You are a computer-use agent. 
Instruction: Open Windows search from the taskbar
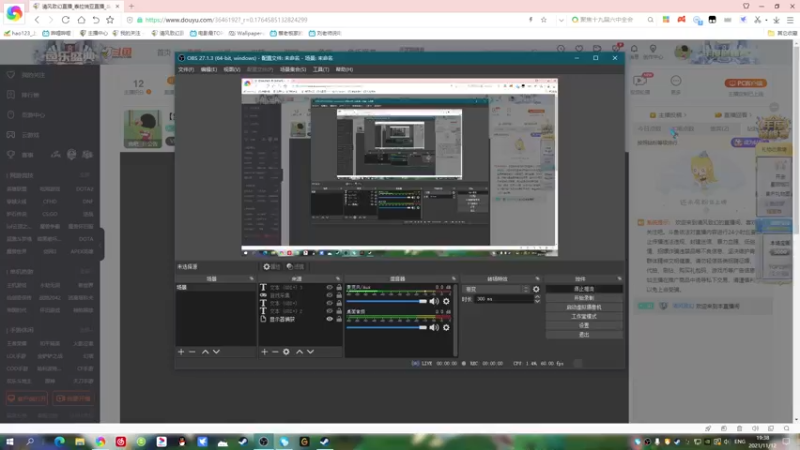(x=30, y=441)
